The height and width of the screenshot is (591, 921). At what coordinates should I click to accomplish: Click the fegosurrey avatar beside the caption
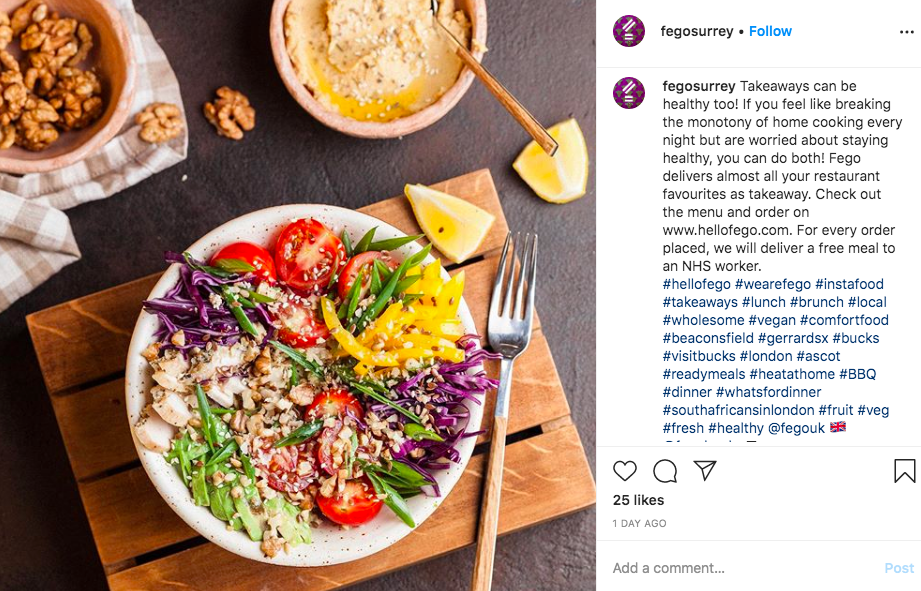click(x=629, y=93)
